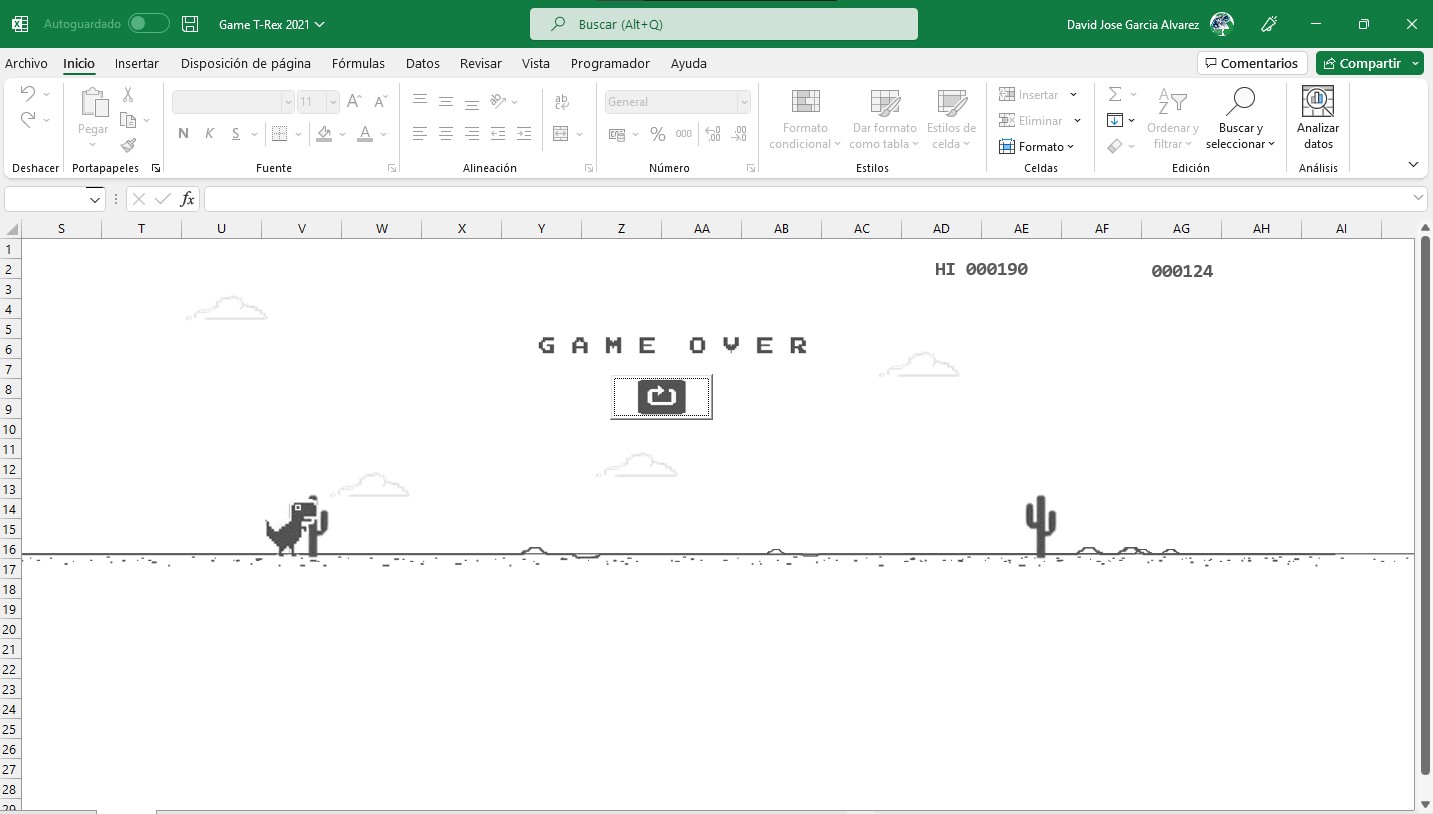The width and height of the screenshot is (1433, 814).
Task: Click the thousands separator 000 icon
Action: coord(684,133)
